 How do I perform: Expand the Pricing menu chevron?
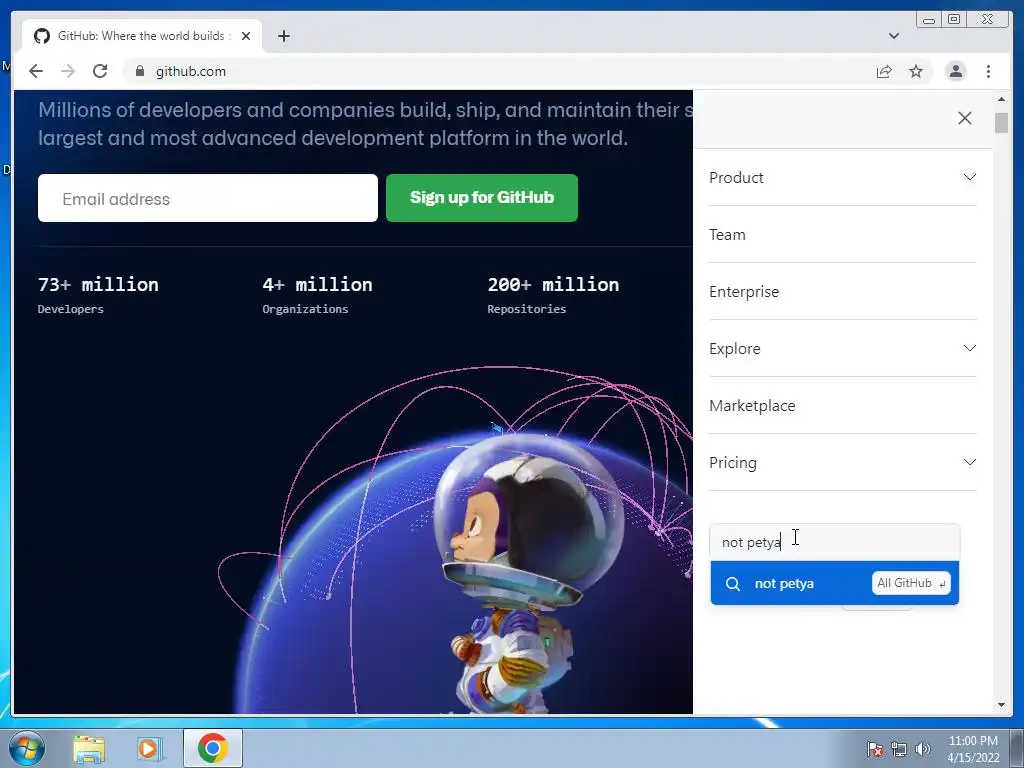[970, 462]
